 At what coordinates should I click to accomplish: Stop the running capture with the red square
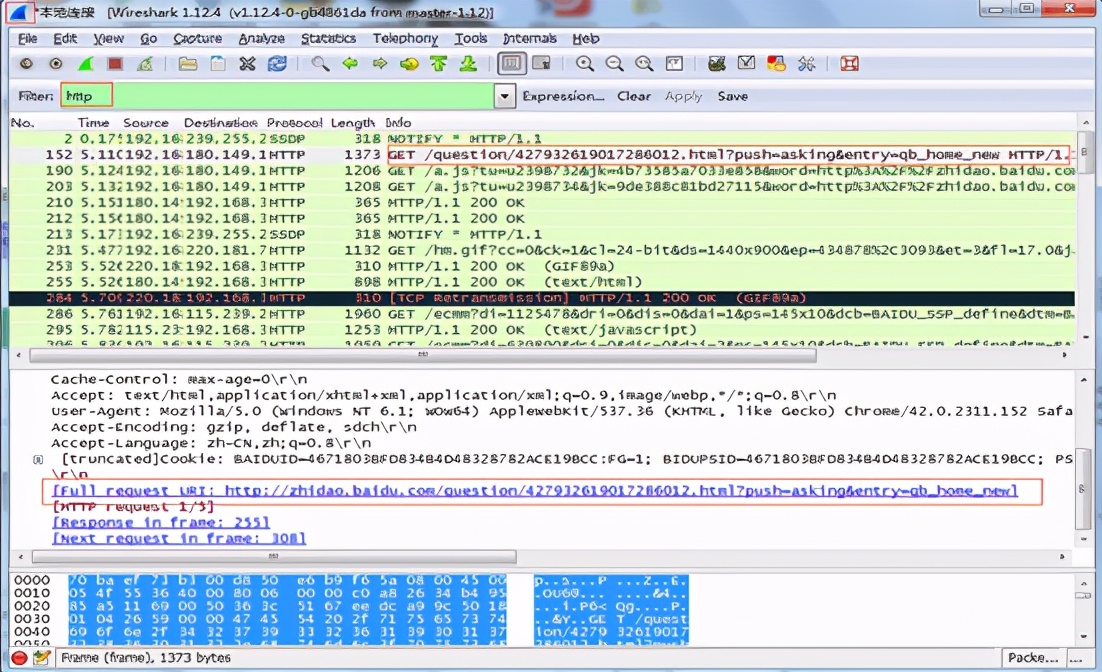tap(115, 64)
